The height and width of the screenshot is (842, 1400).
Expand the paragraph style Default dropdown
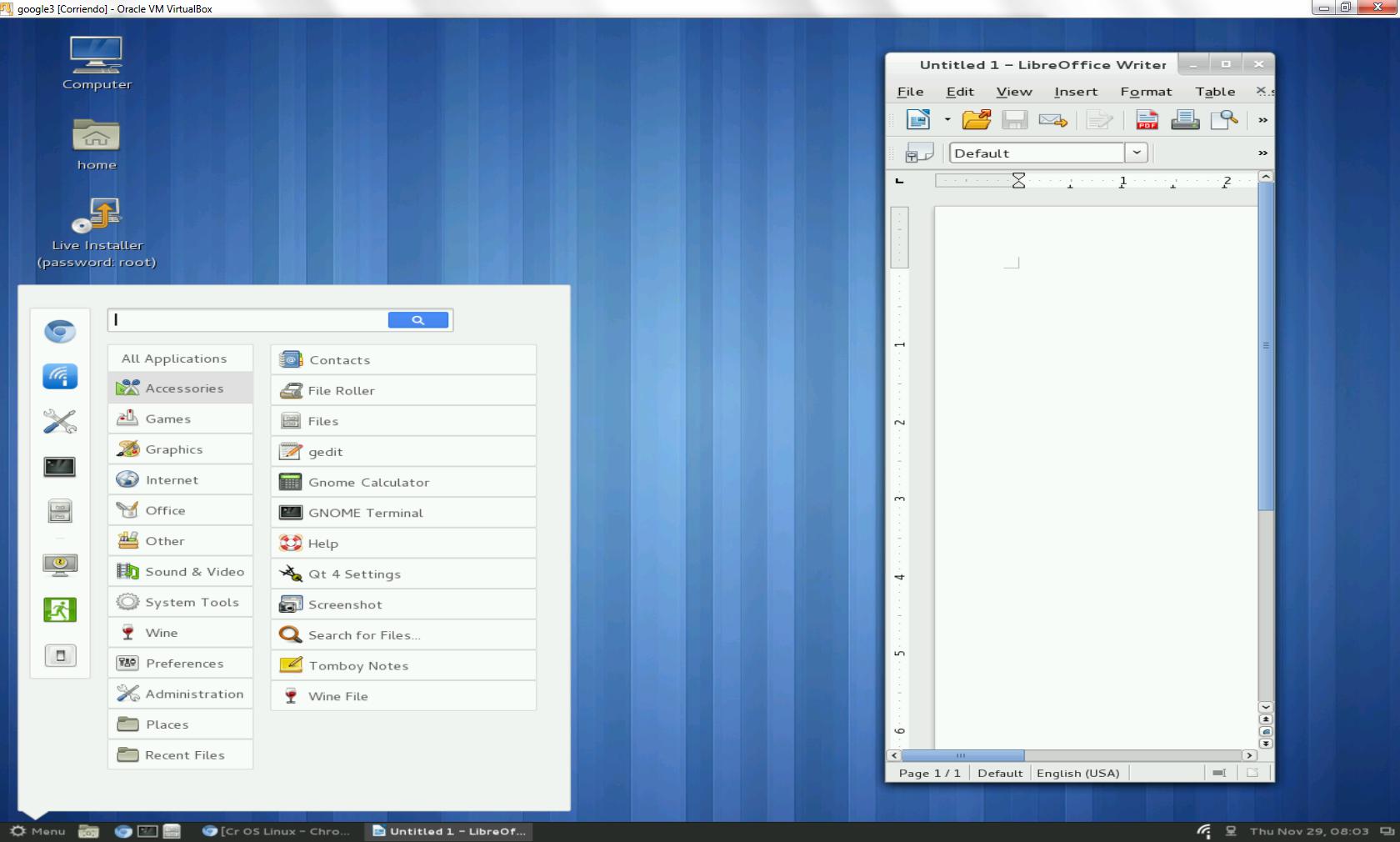[x=1137, y=153]
